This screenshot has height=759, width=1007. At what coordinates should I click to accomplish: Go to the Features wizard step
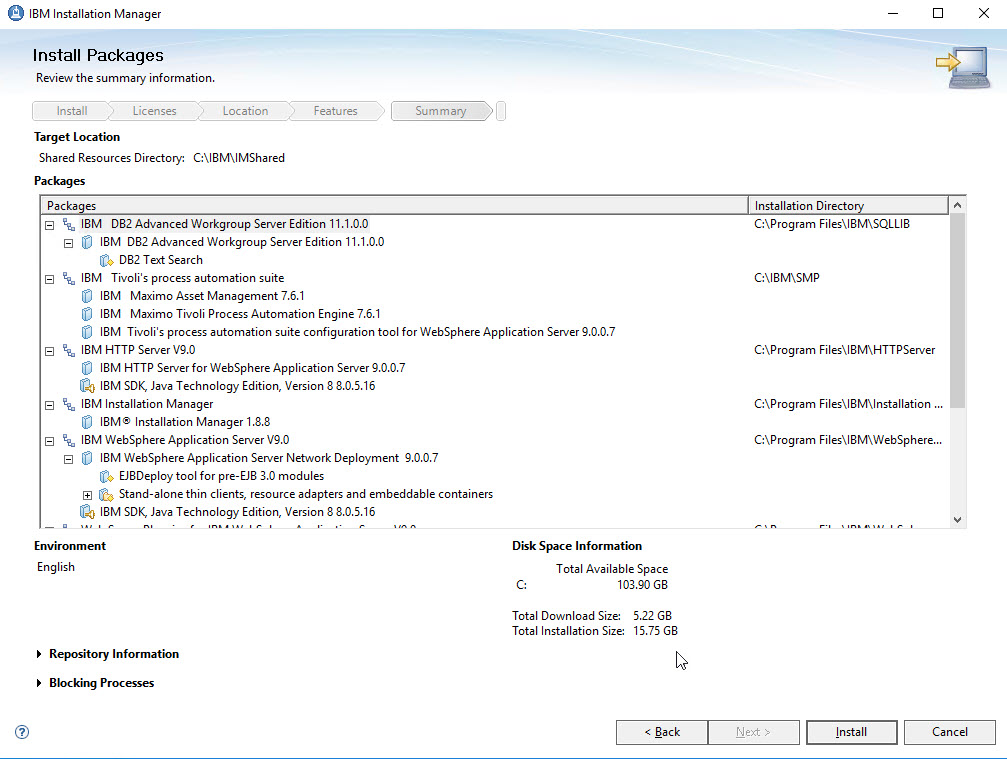(x=335, y=111)
